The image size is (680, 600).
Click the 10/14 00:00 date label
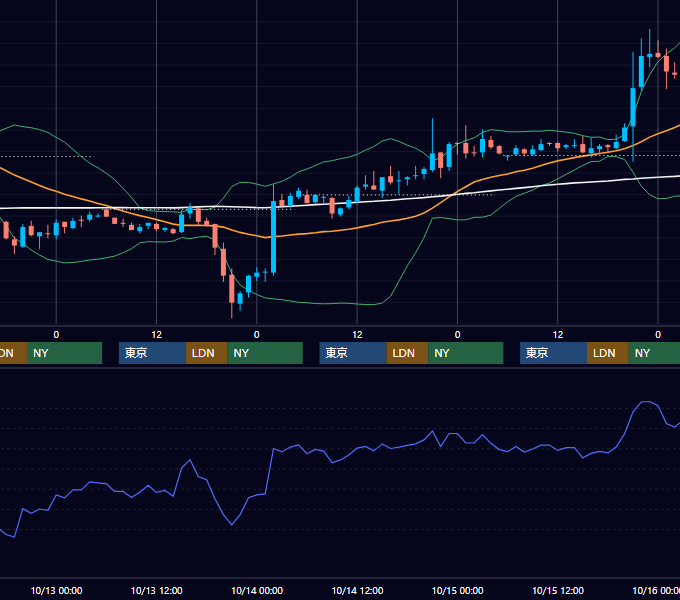point(257,590)
